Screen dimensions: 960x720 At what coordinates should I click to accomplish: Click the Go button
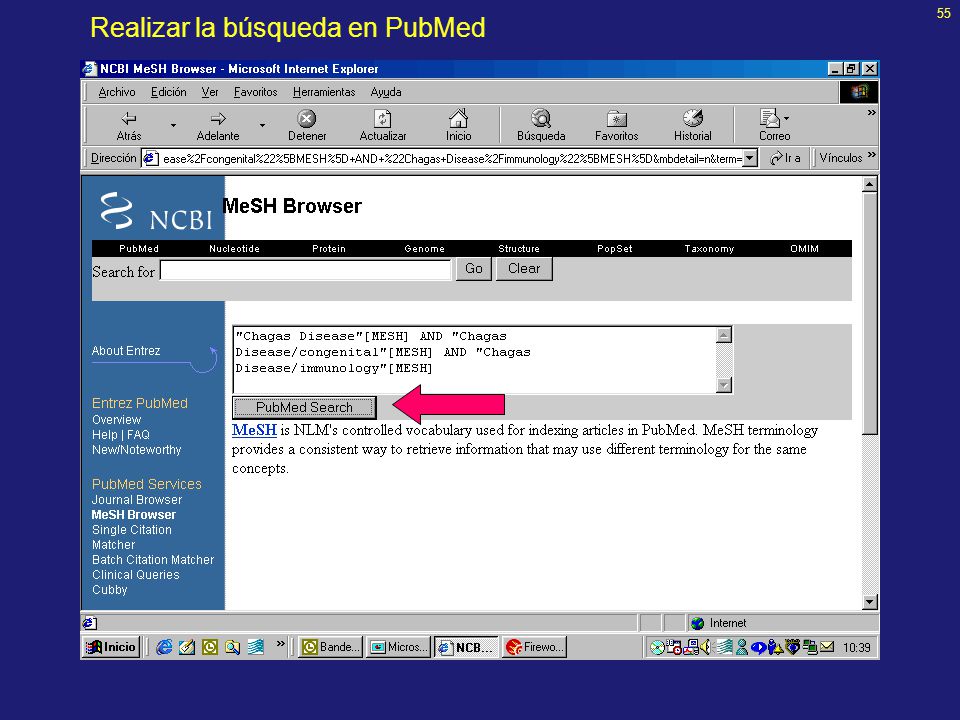pos(474,269)
